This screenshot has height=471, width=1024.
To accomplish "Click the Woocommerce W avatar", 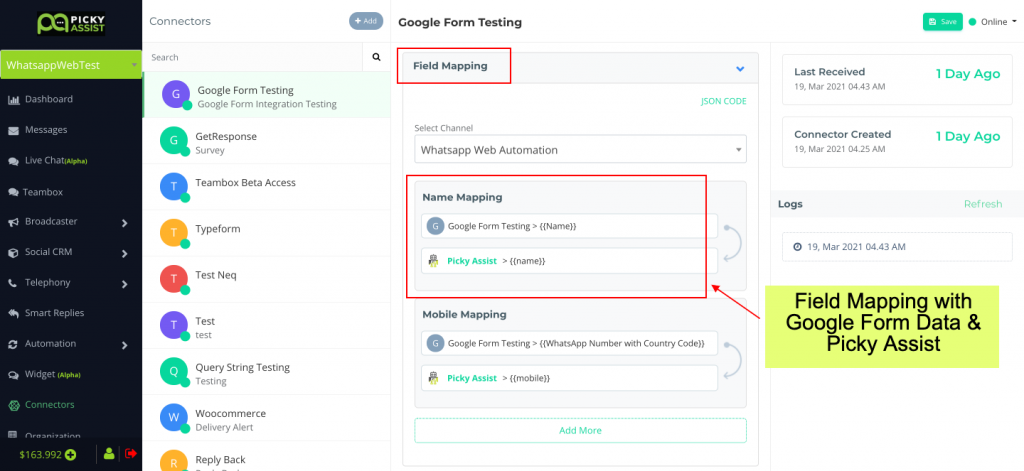I will pyautogui.click(x=174, y=417).
